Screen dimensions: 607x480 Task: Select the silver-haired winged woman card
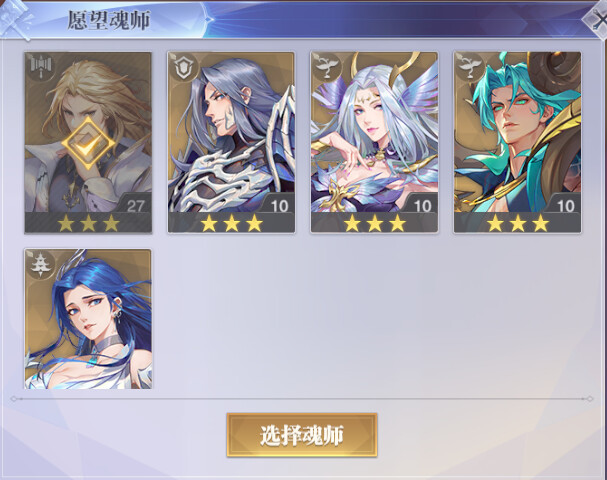click(374, 142)
